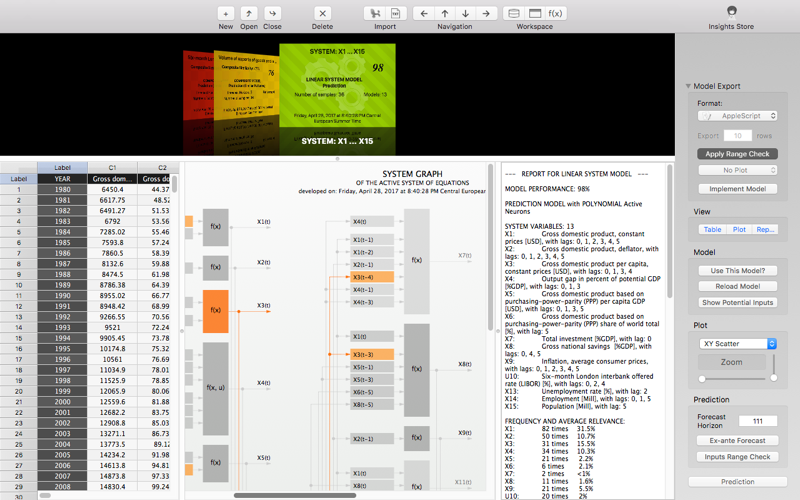This screenshot has height=500, width=800.
Task: Click the Import text file icon
Action: click(396, 14)
